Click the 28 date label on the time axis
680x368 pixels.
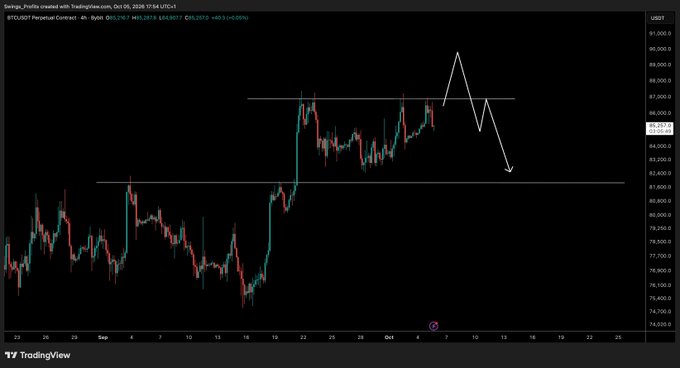pyautogui.click(x=360, y=337)
